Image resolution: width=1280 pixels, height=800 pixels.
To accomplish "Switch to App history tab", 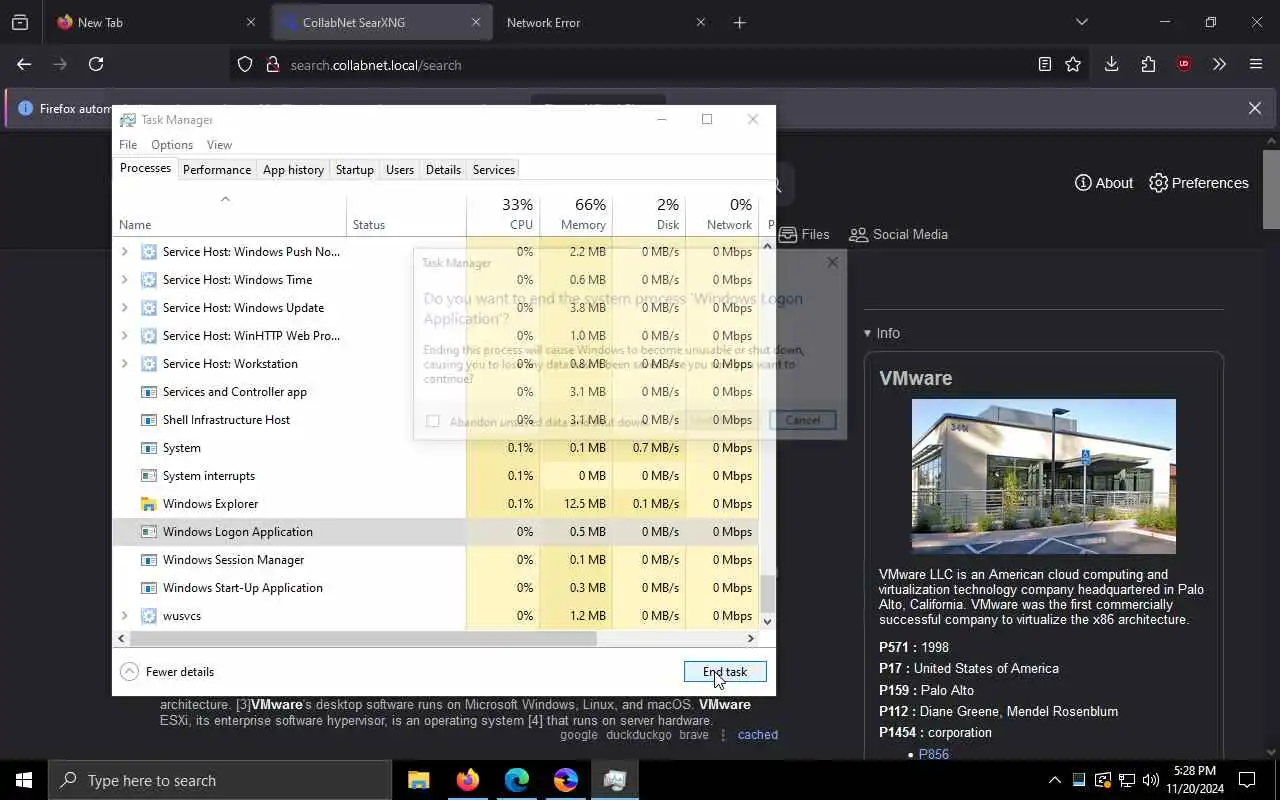I will point(293,170).
